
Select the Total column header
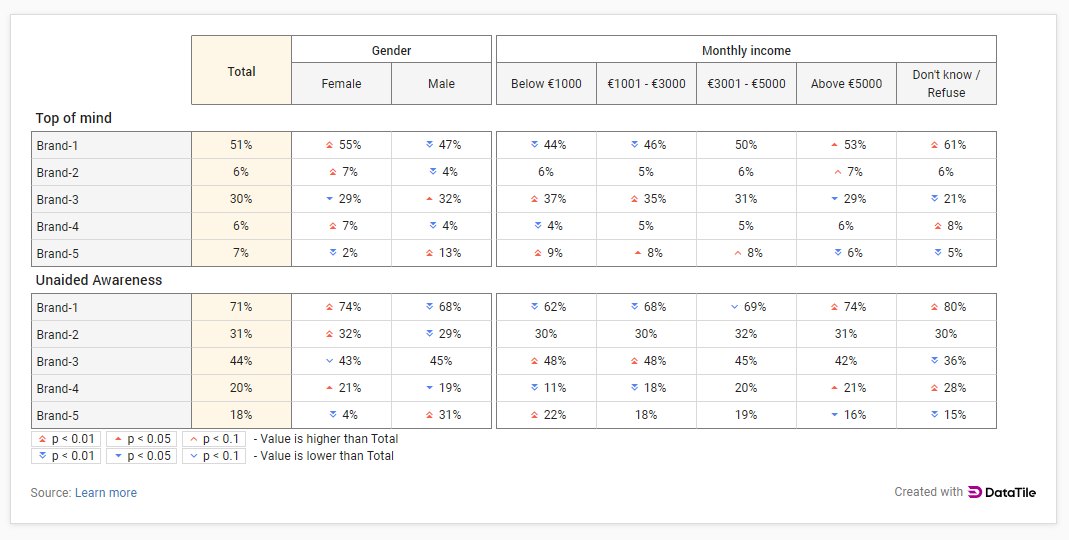pyautogui.click(x=241, y=71)
